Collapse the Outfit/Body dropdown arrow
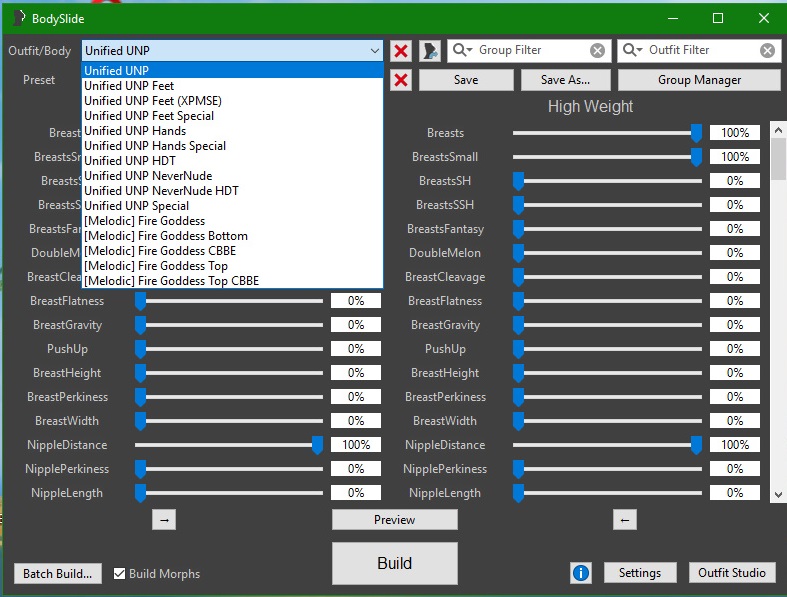This screenshot has width=787, height=597. tap(374, 51)
